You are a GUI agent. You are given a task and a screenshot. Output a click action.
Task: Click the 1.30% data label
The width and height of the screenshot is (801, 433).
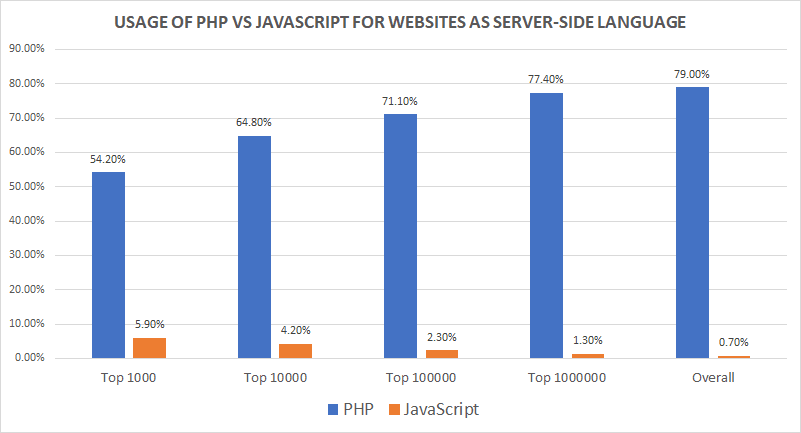(x=588, y=340)
